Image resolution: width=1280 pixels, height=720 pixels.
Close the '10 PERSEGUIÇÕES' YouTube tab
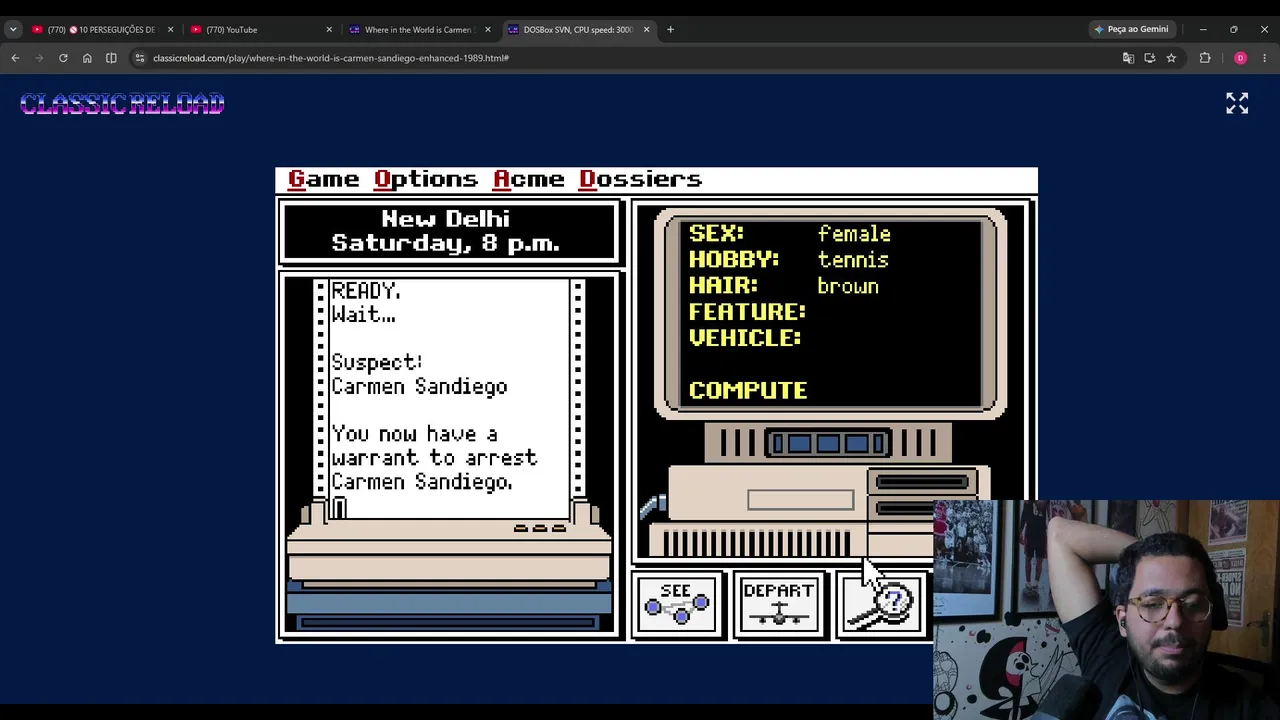coord(170,30)
